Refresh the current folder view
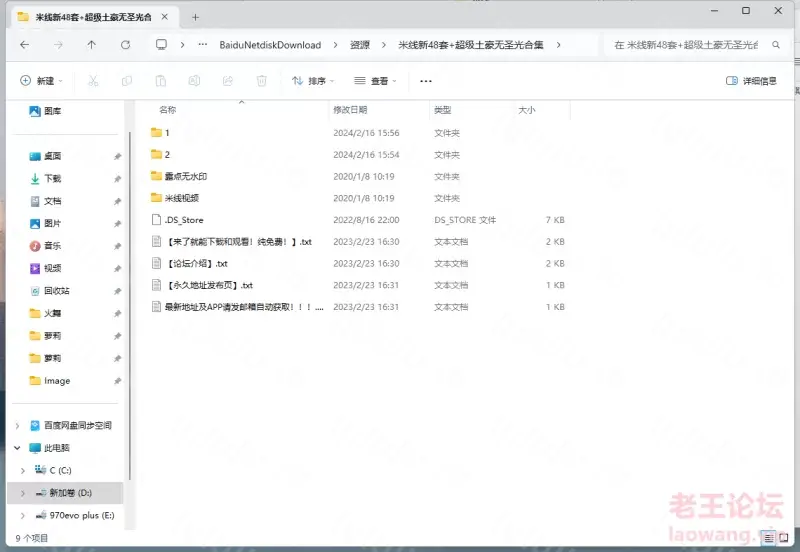Image resolution: width=800 pixels, height=552 pixels. click(125, 45)
